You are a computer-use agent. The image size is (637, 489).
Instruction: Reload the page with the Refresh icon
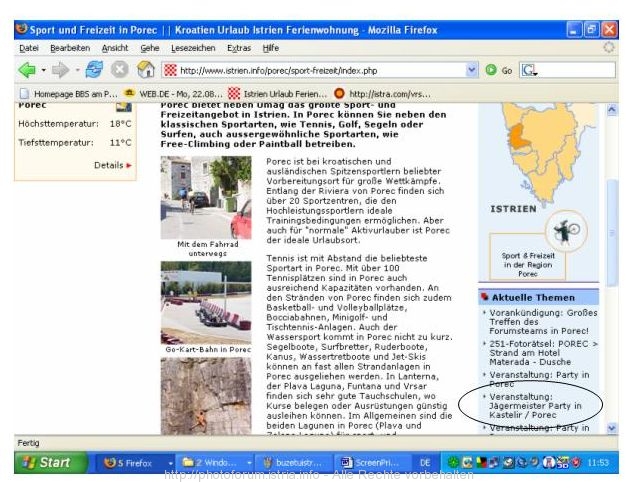[94, 70]
